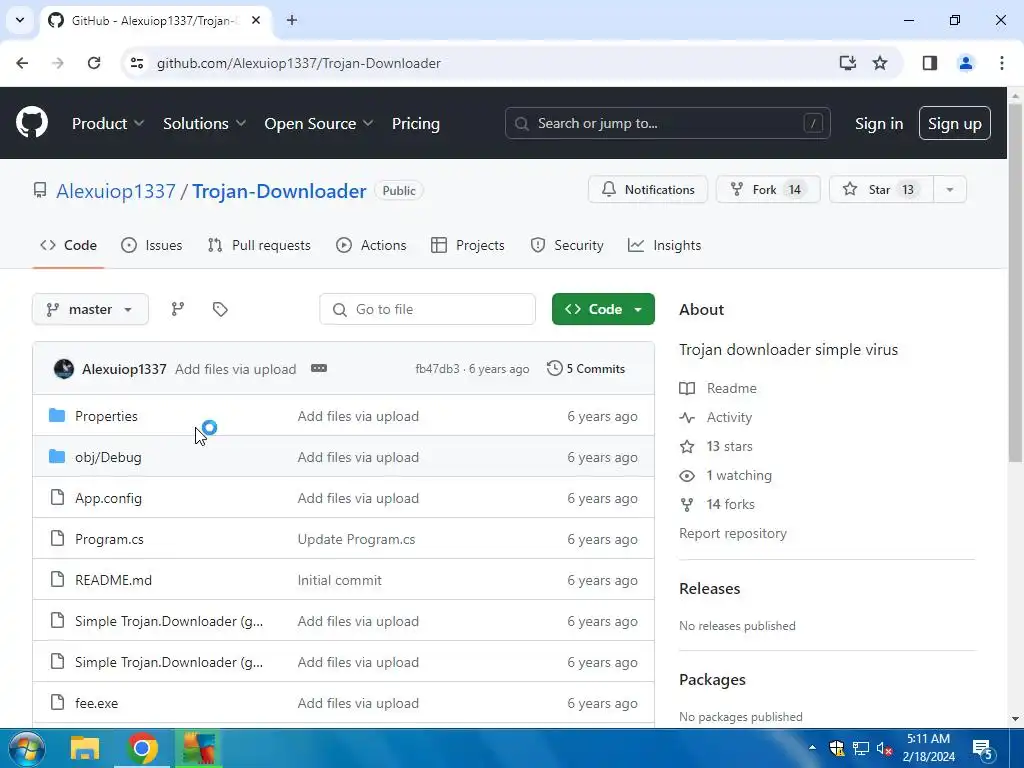1024x768 pixels.
Task: Open the Chrome profile icon
Action: pyautogui.click(x=966, y=63)
